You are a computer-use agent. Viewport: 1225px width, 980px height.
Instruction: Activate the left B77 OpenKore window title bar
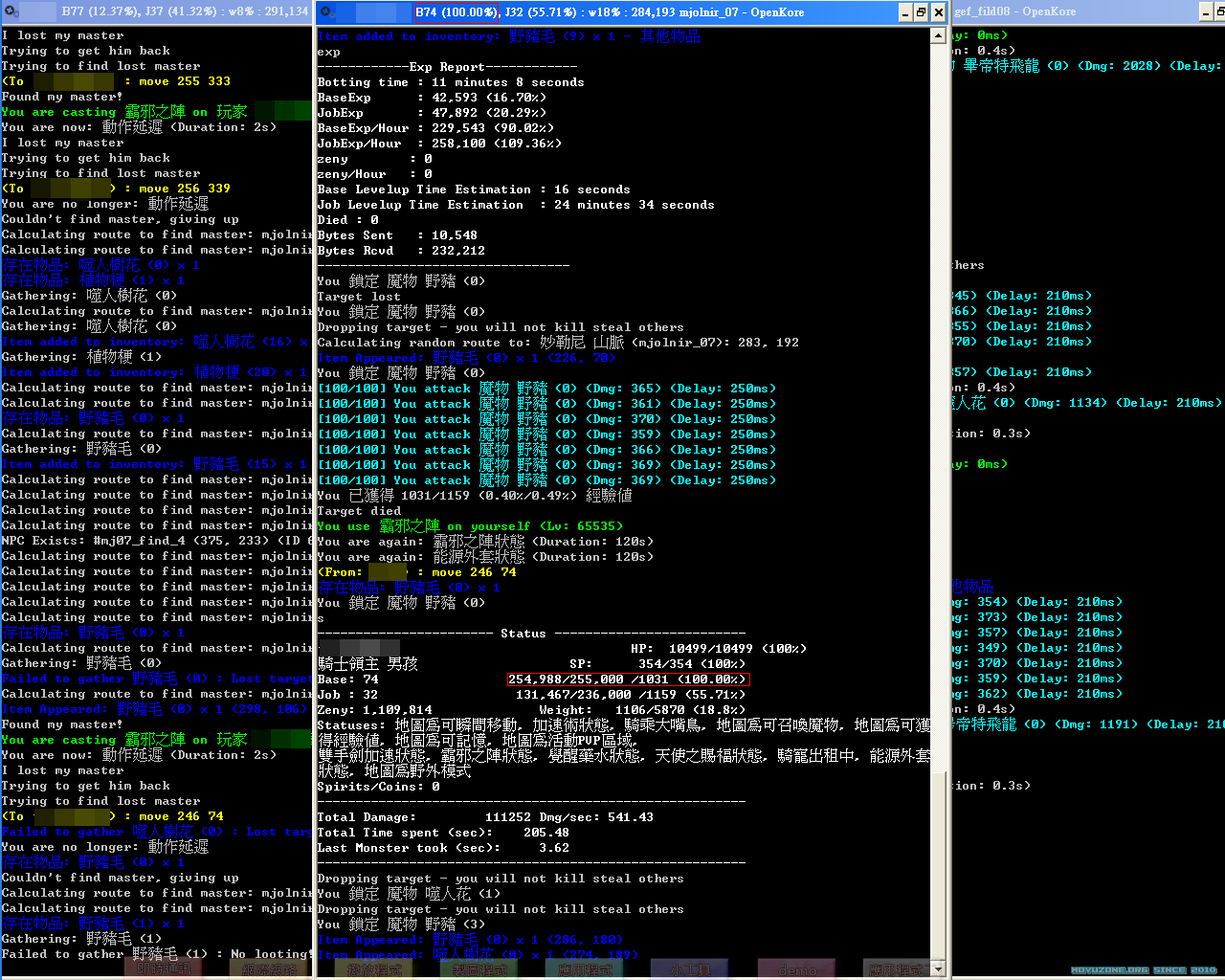[x=182, y=12]
